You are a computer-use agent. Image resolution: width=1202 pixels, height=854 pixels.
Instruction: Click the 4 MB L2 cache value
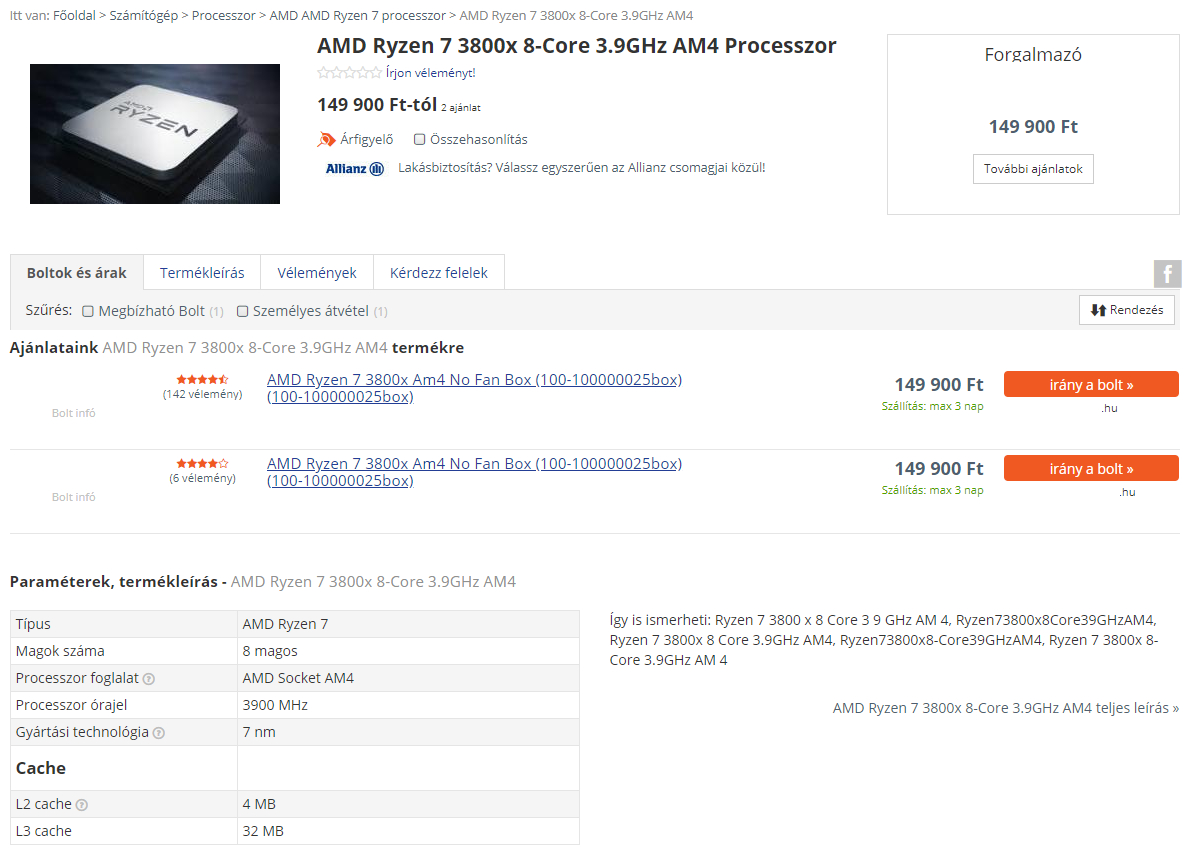(x=259, y=805)
